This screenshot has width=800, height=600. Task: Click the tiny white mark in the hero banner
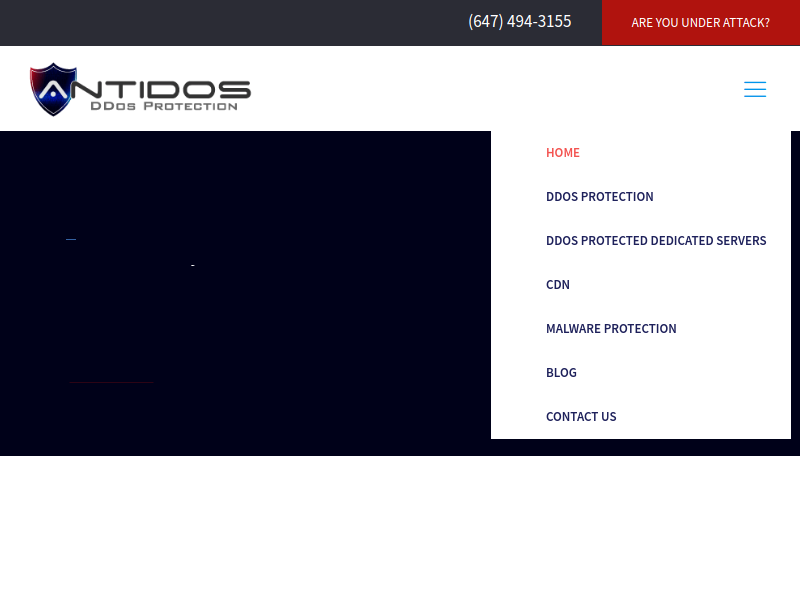192,265
